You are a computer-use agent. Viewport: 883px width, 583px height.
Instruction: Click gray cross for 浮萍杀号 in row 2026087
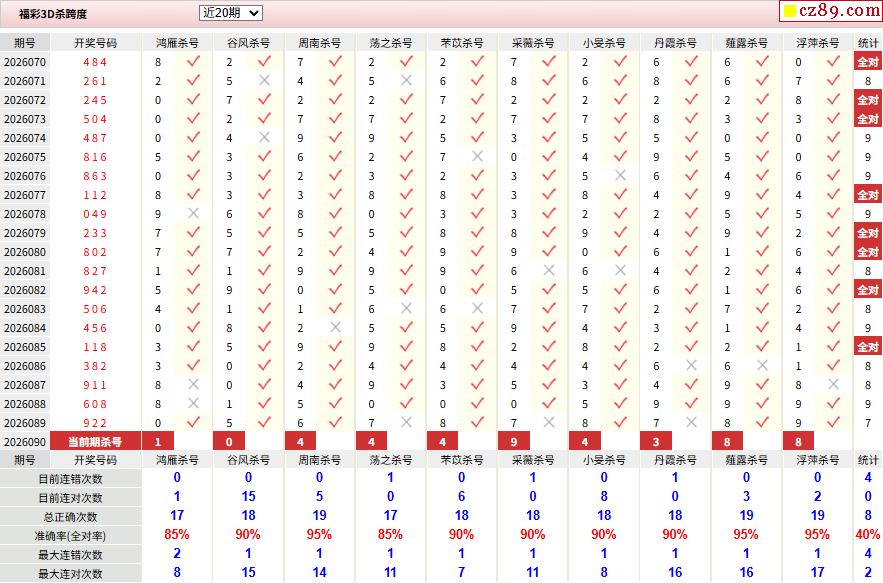click(x=833, y=385)
